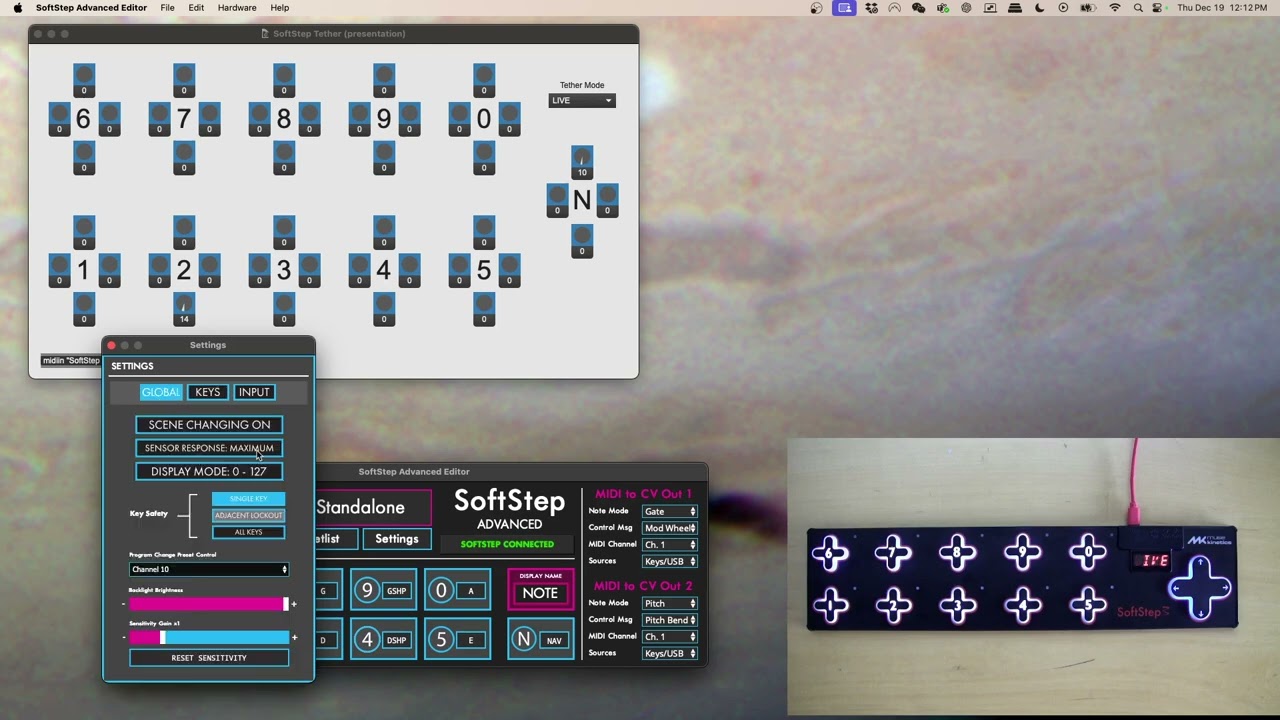1280x720 pixels.
Task: Click the N nav pad letter in Tether
Action: pos(581,200)
